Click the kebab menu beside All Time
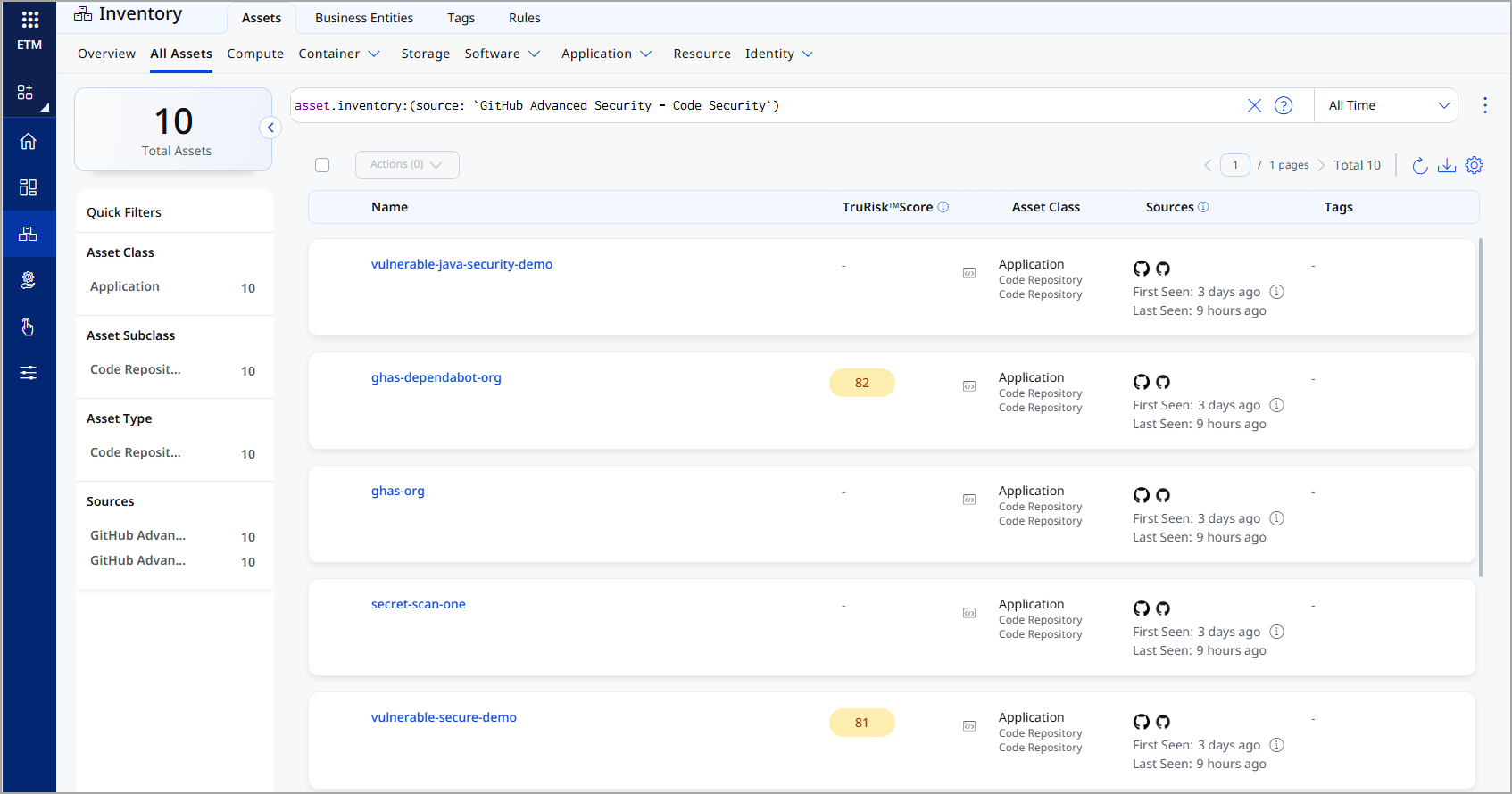 [x=1485, y=105]
